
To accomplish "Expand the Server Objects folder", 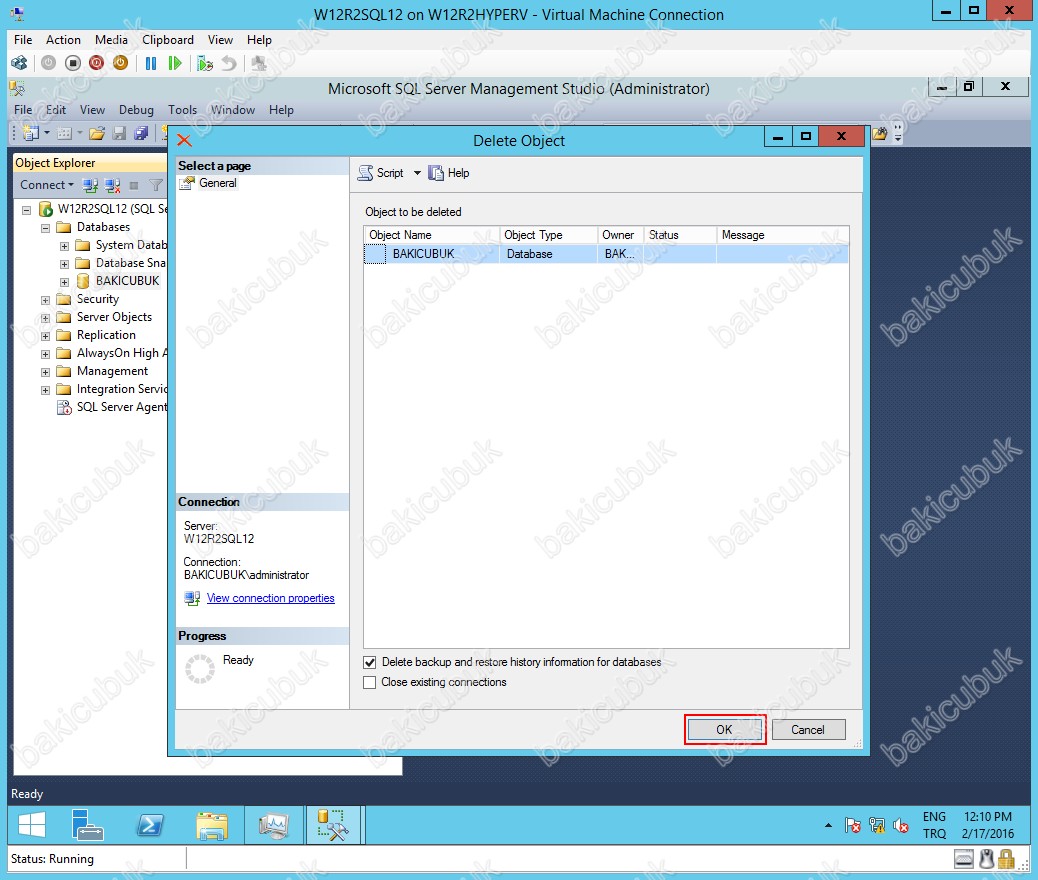I will pyautogui.click(x=45, y=318).
